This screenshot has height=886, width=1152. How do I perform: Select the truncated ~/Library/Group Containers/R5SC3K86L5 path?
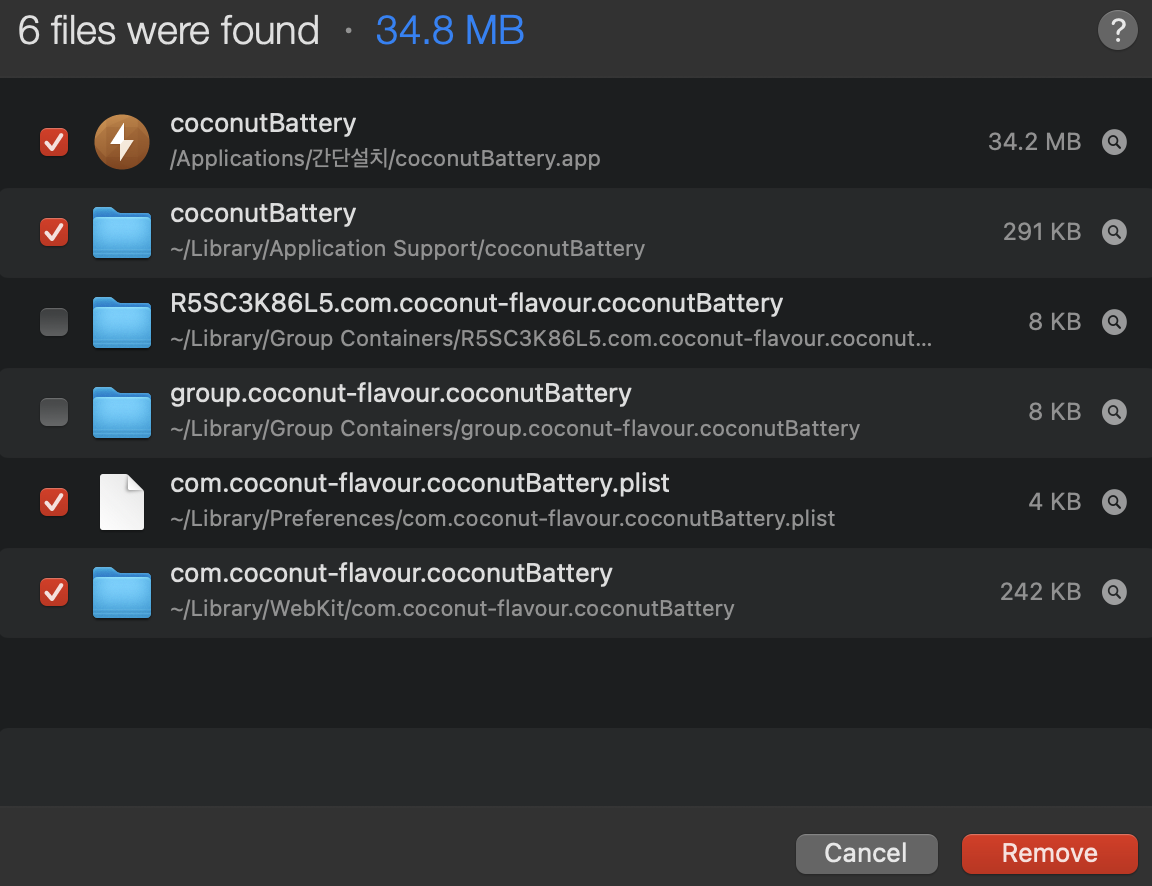click(x=551, y=339)
